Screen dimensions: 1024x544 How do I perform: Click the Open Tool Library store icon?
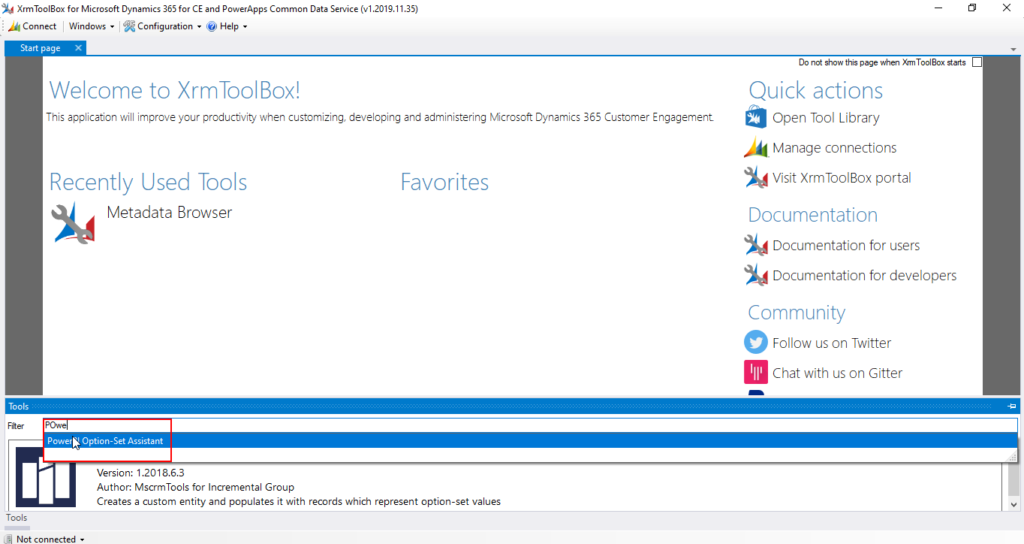pyautogui.click(x=756, y=118)
